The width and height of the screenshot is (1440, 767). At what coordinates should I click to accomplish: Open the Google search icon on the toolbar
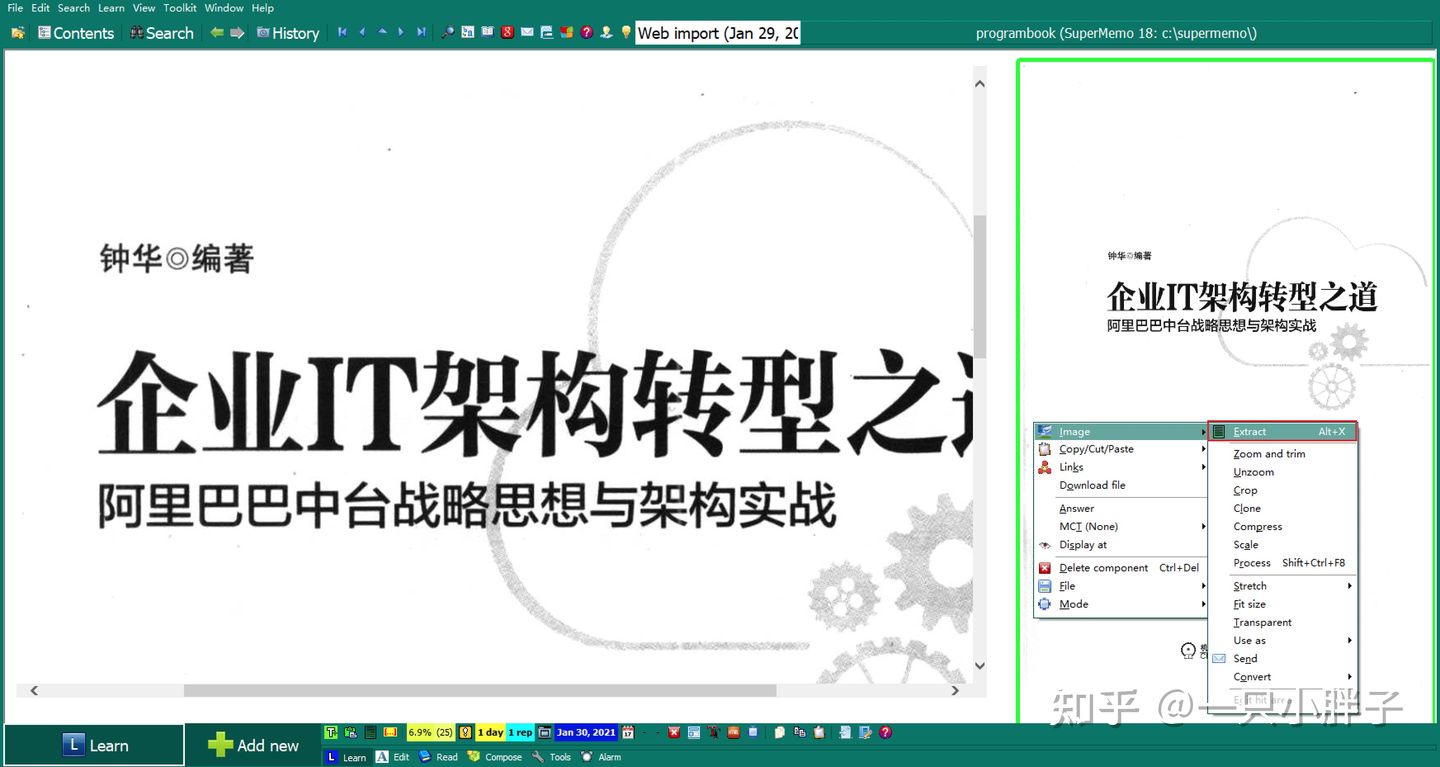[507, 32]
